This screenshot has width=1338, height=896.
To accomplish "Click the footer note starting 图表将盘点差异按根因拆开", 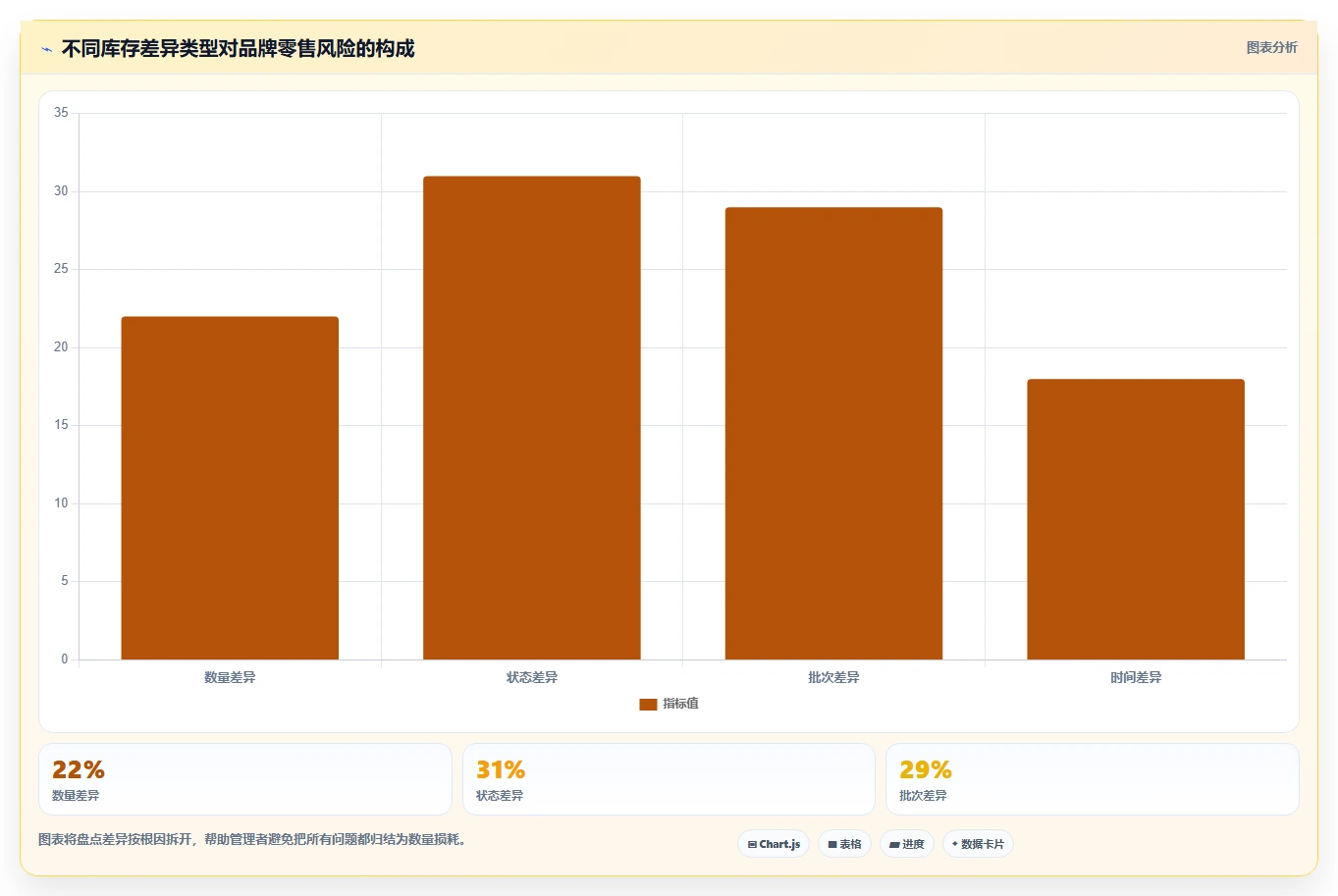I will pyautogui.click(x=252, y=839).
